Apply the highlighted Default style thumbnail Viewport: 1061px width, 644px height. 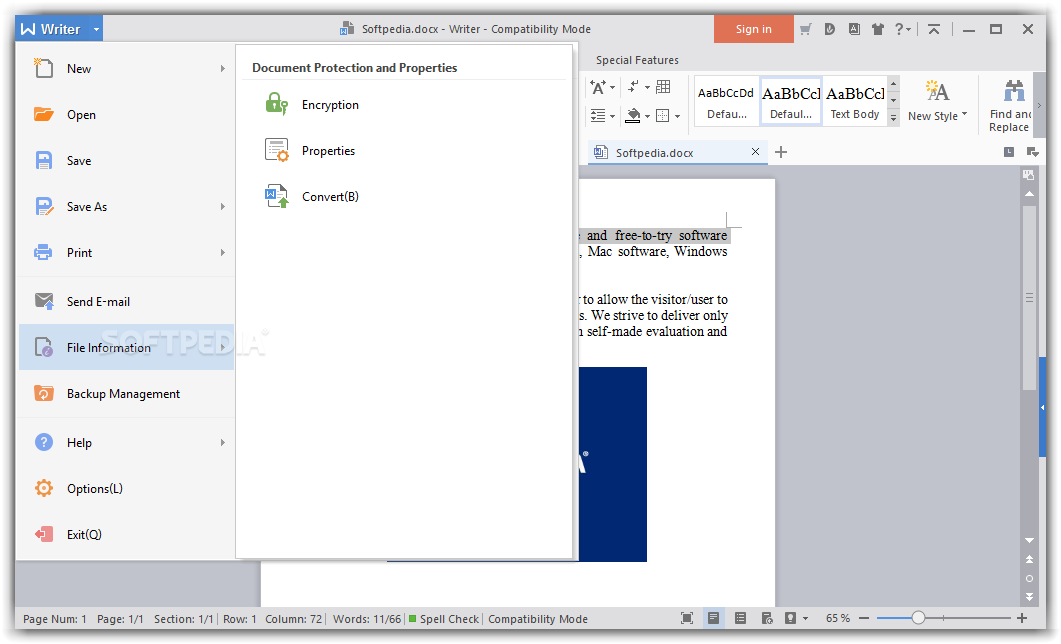point(791,101)
